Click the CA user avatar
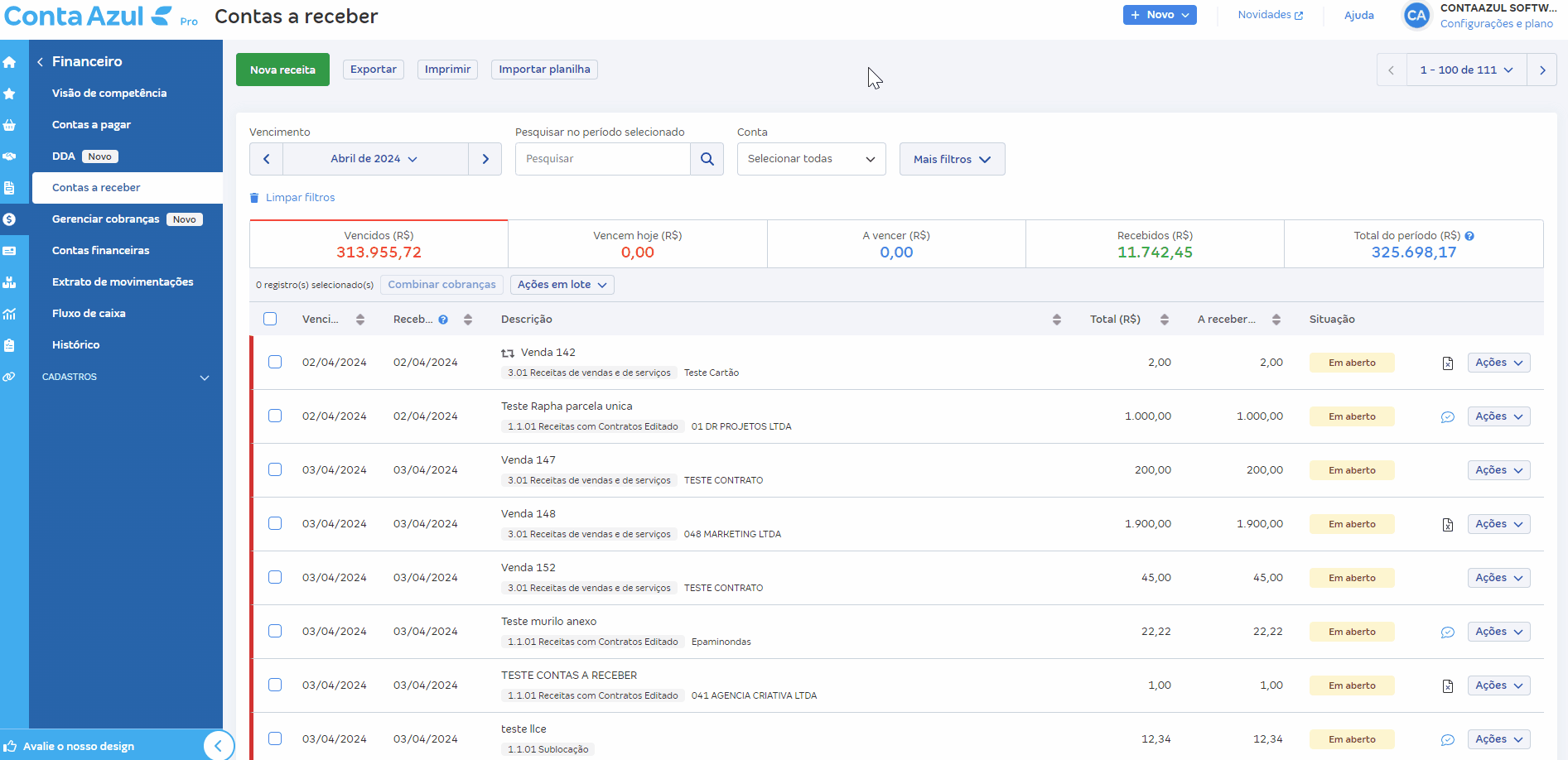 click(1416, 16)
